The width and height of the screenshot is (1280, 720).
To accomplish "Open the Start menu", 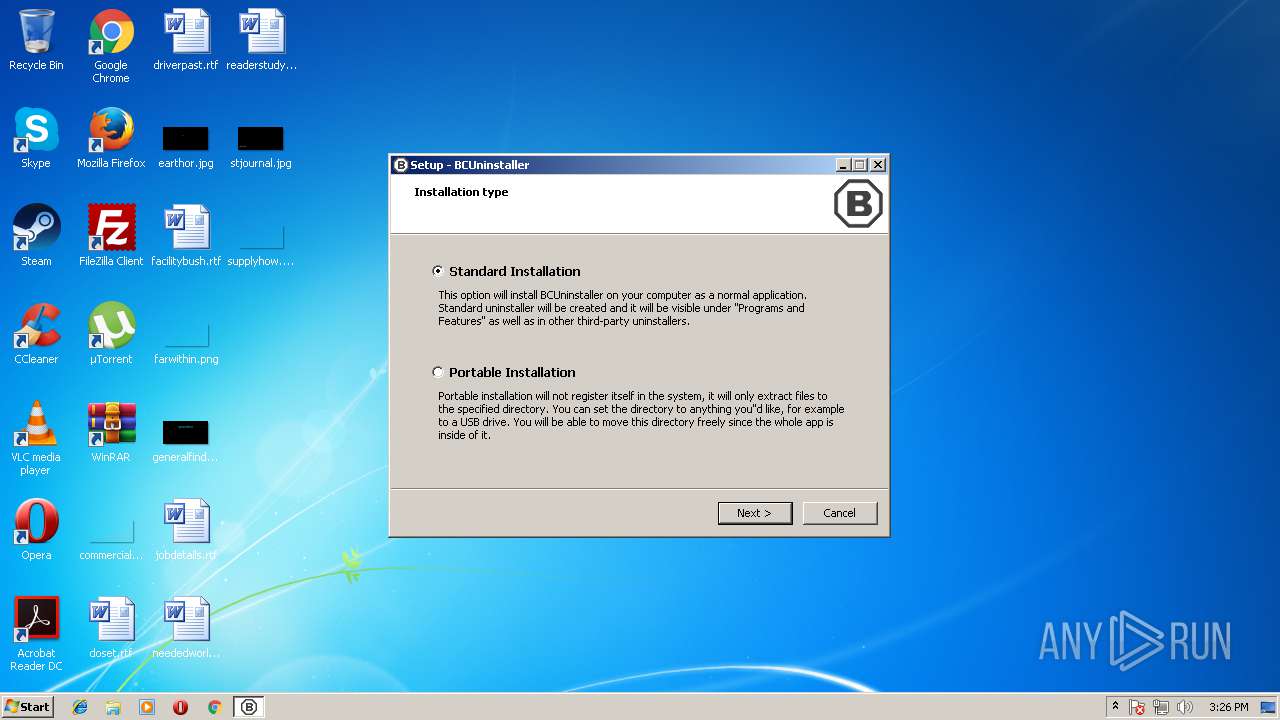I will [27, 707].
